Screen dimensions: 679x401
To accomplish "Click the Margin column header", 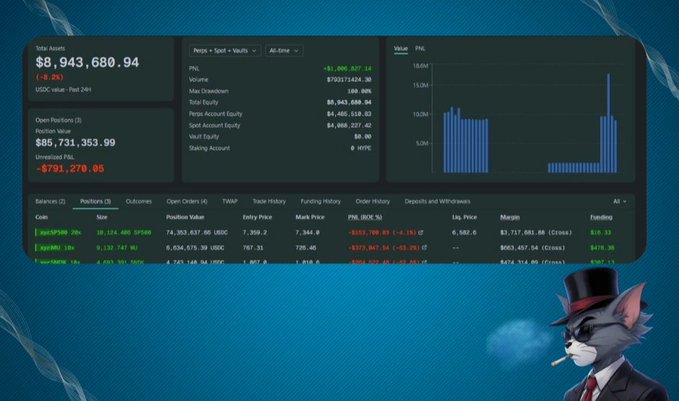I will tap(510, 217).
